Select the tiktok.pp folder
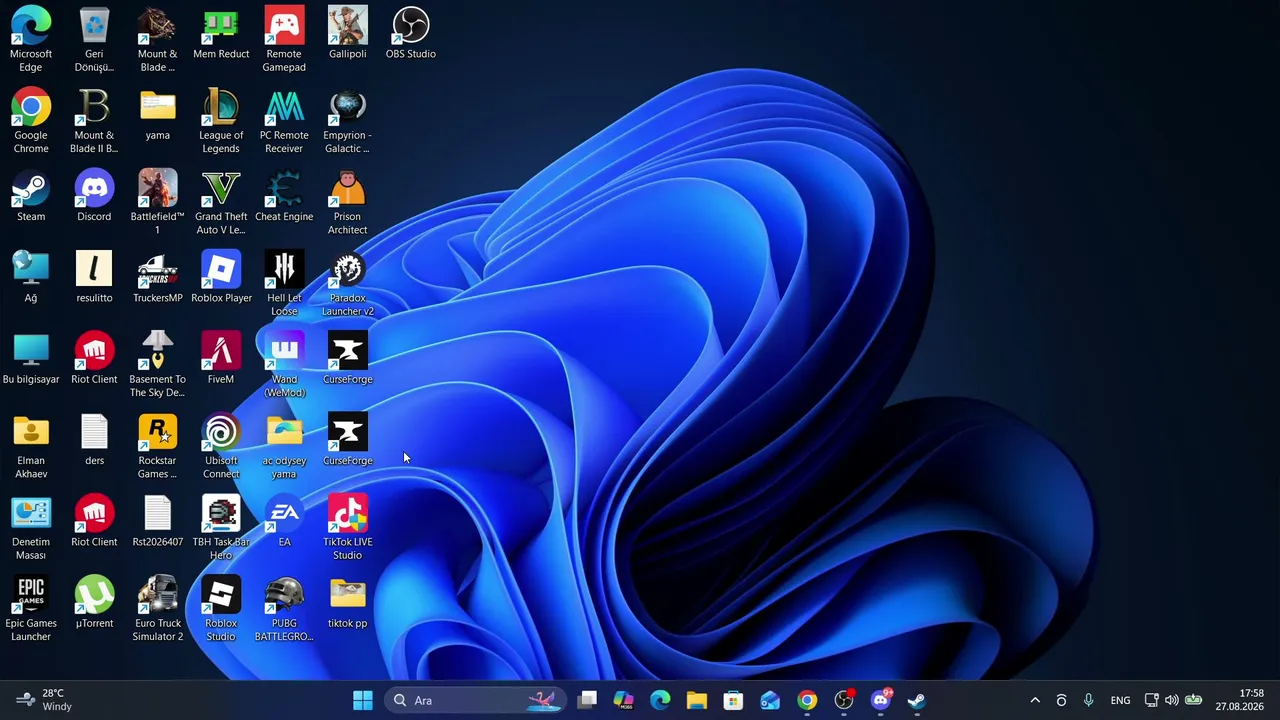 (348, 603)
